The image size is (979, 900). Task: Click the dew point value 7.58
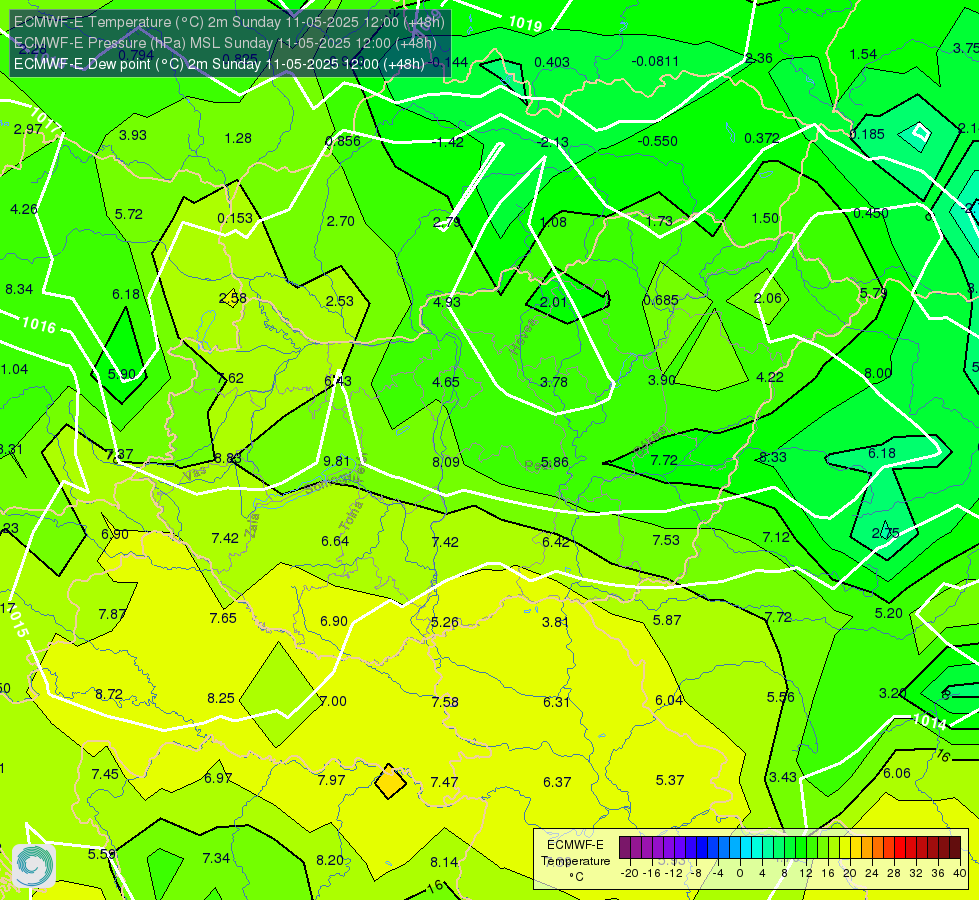point(445,702)
